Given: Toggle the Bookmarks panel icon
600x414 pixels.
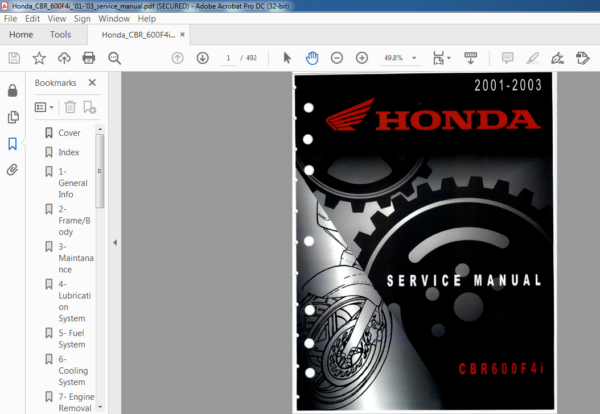Looking at the screenshot, I should tap(13, 144).
